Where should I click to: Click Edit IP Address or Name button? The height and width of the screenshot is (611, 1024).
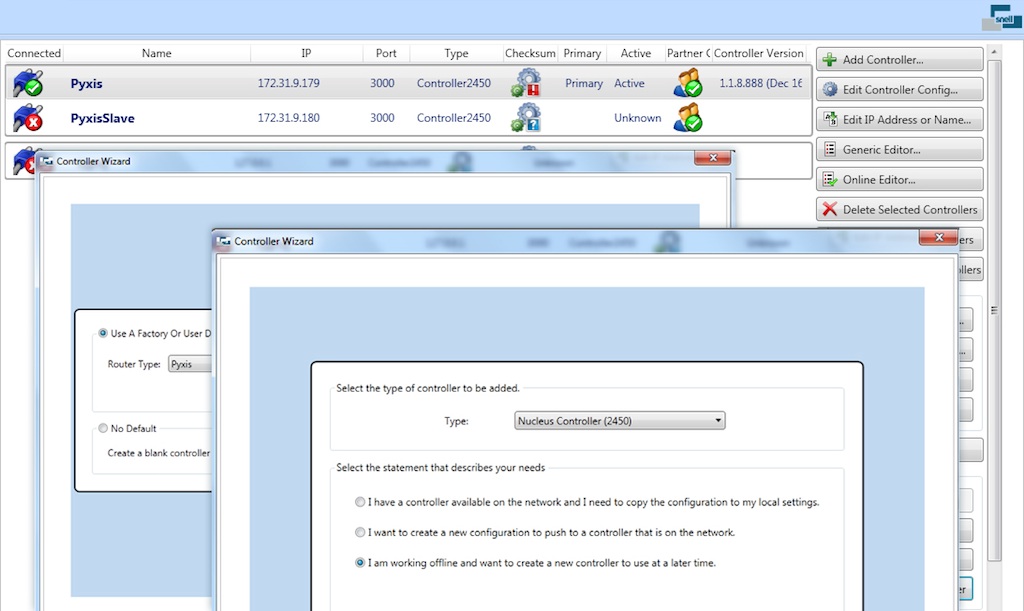coord(899,119)
